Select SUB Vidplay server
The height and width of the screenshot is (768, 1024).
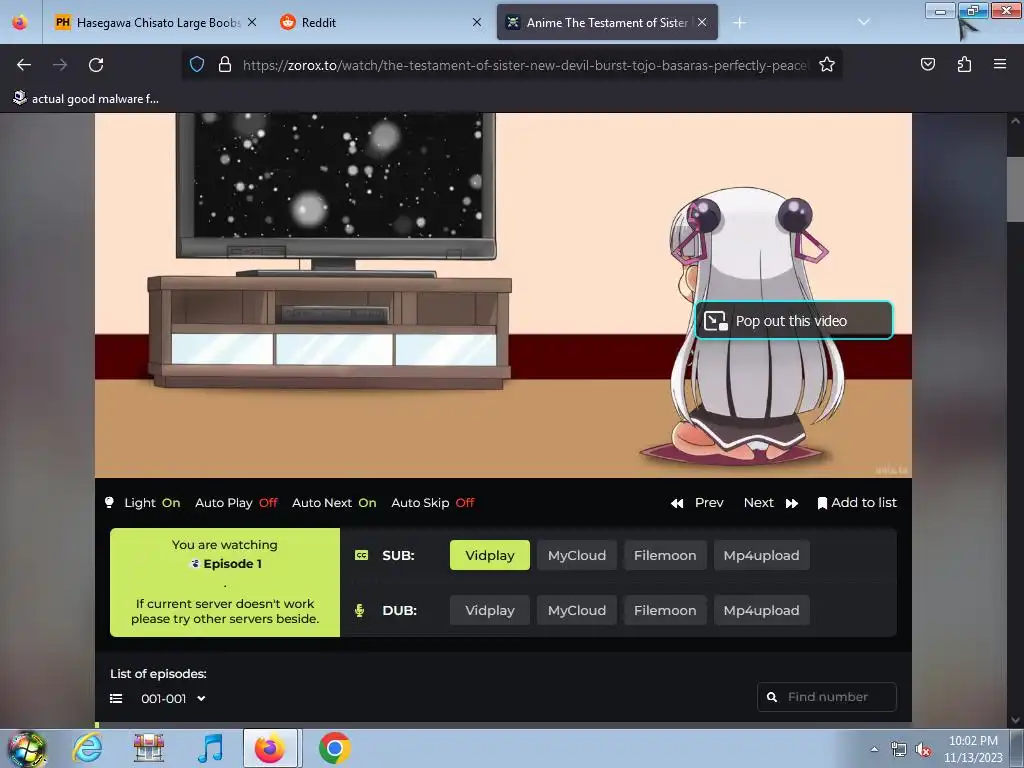pos(490,555)
